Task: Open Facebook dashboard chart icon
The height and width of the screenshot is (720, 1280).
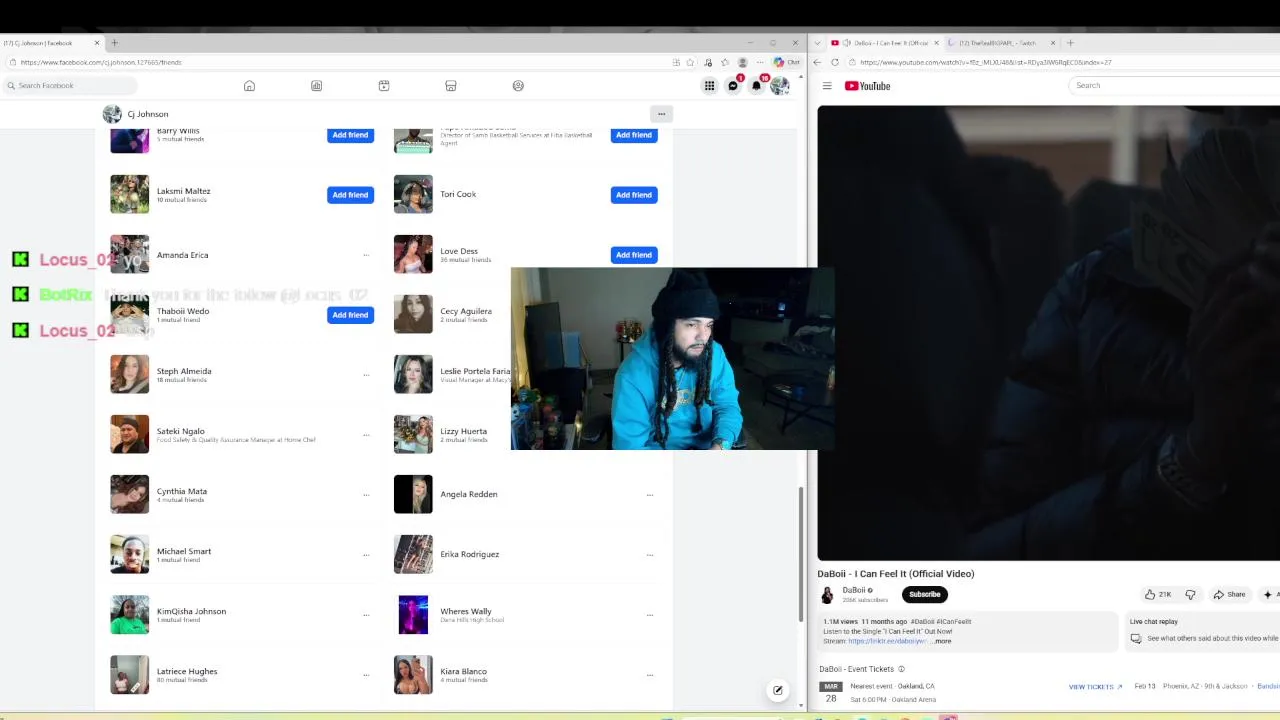Action: point(316,86)
